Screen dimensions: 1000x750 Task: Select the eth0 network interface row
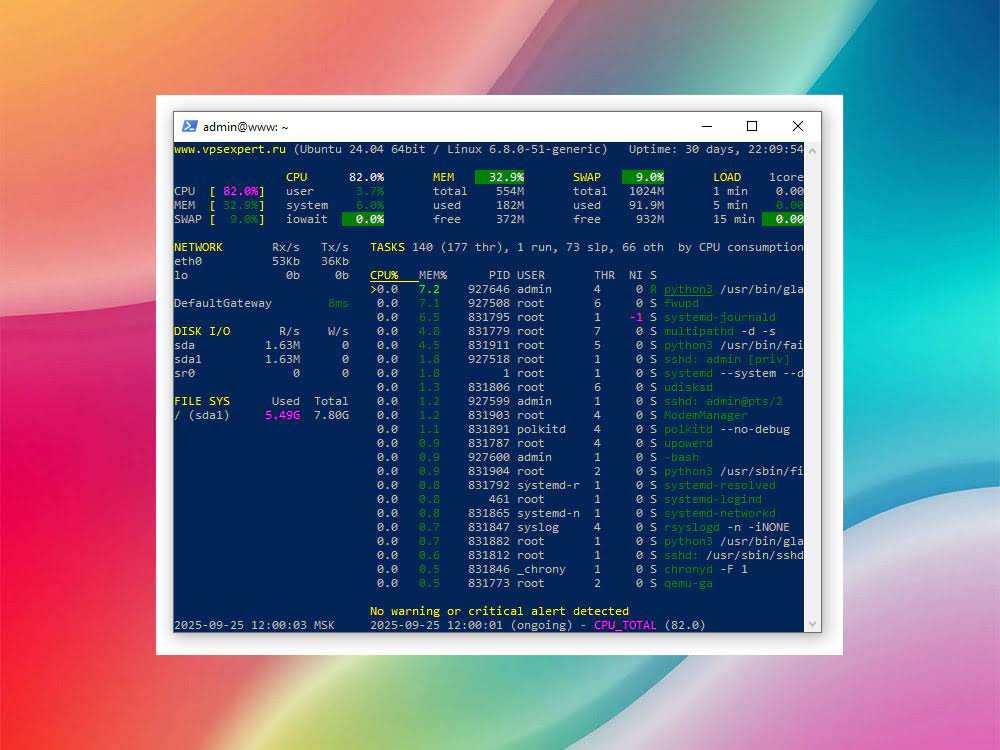261,261
